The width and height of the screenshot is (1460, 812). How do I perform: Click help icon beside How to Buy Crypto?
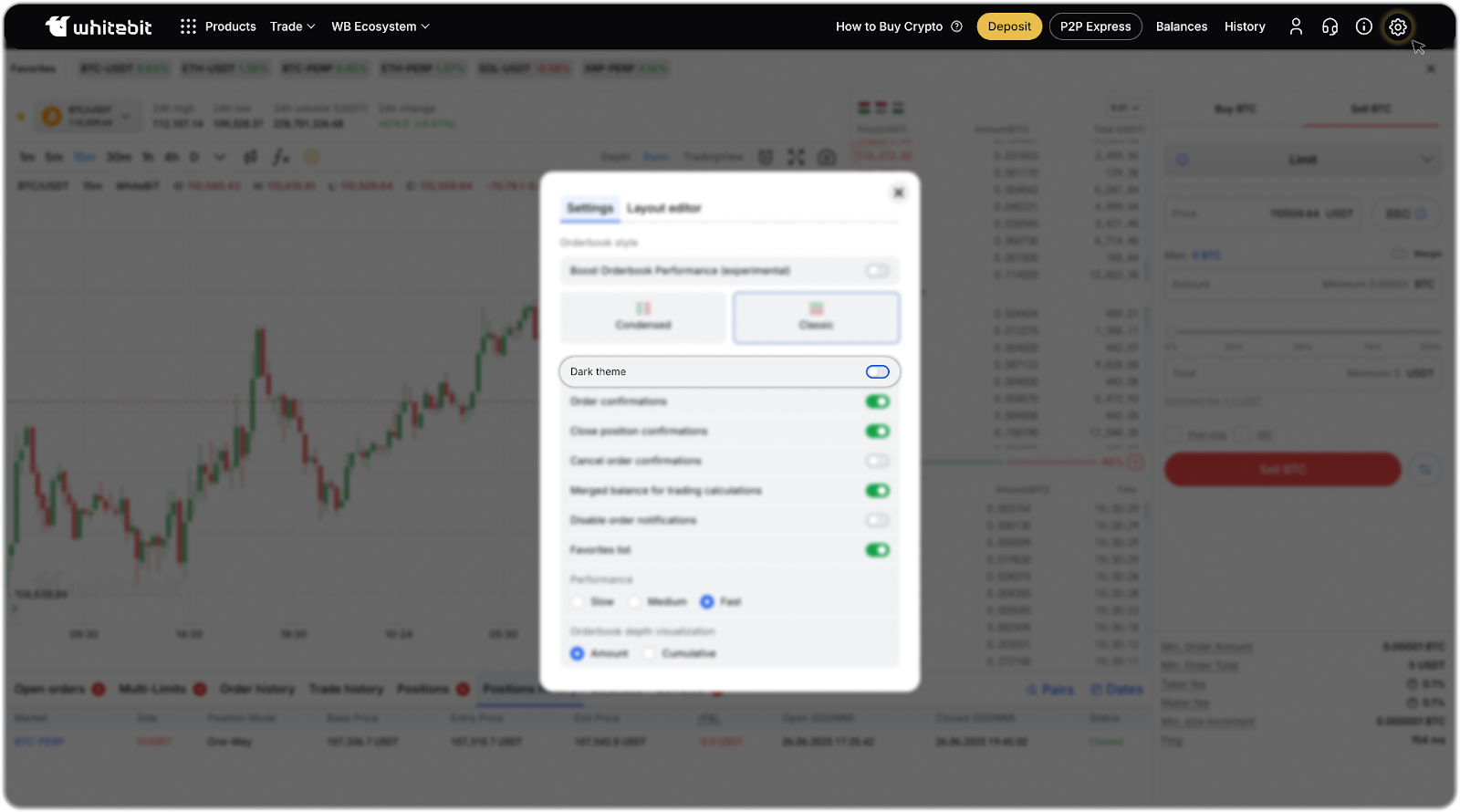pos(956,26)
